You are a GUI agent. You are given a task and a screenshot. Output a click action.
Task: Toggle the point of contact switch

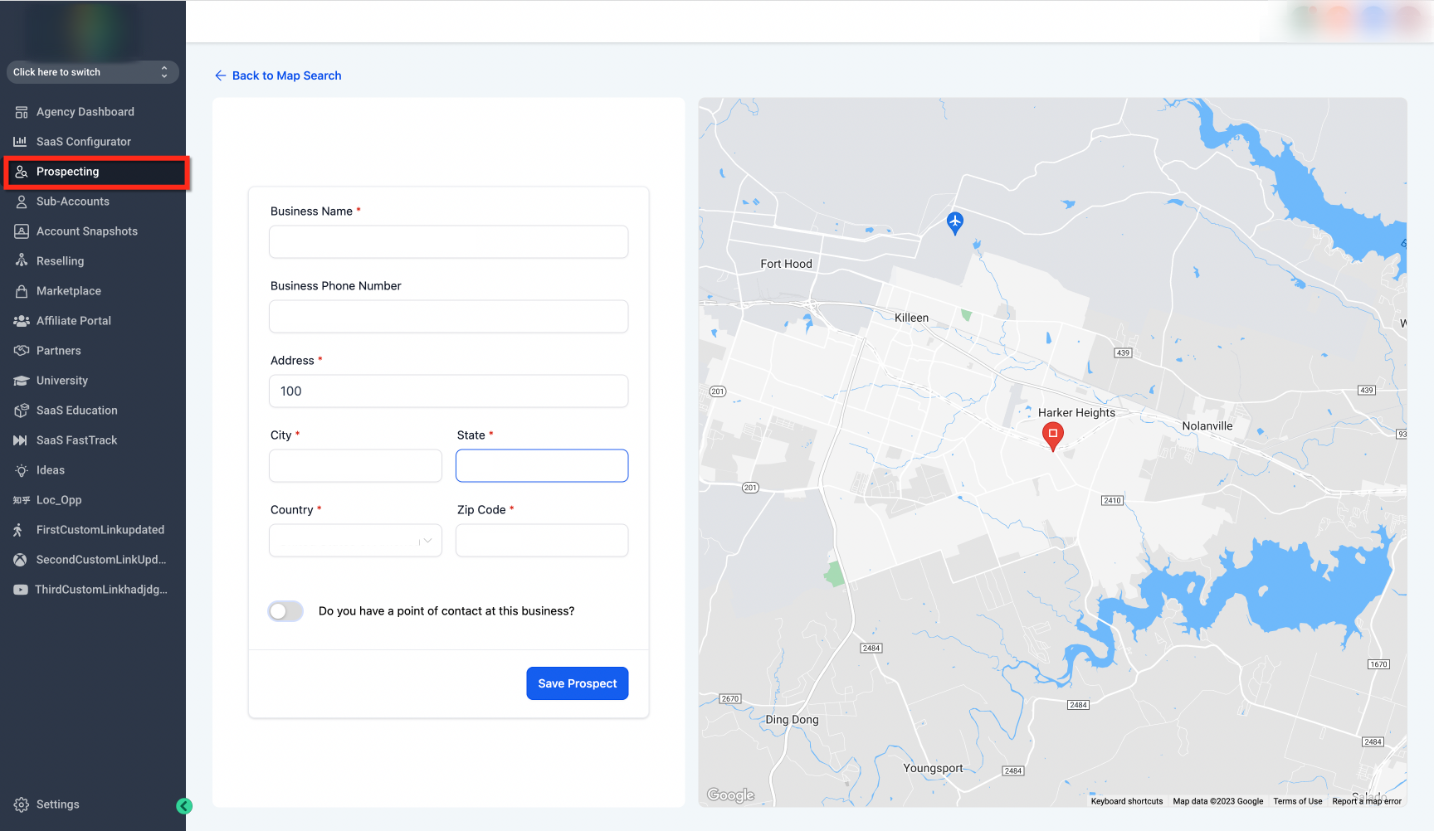pos(285,611)
